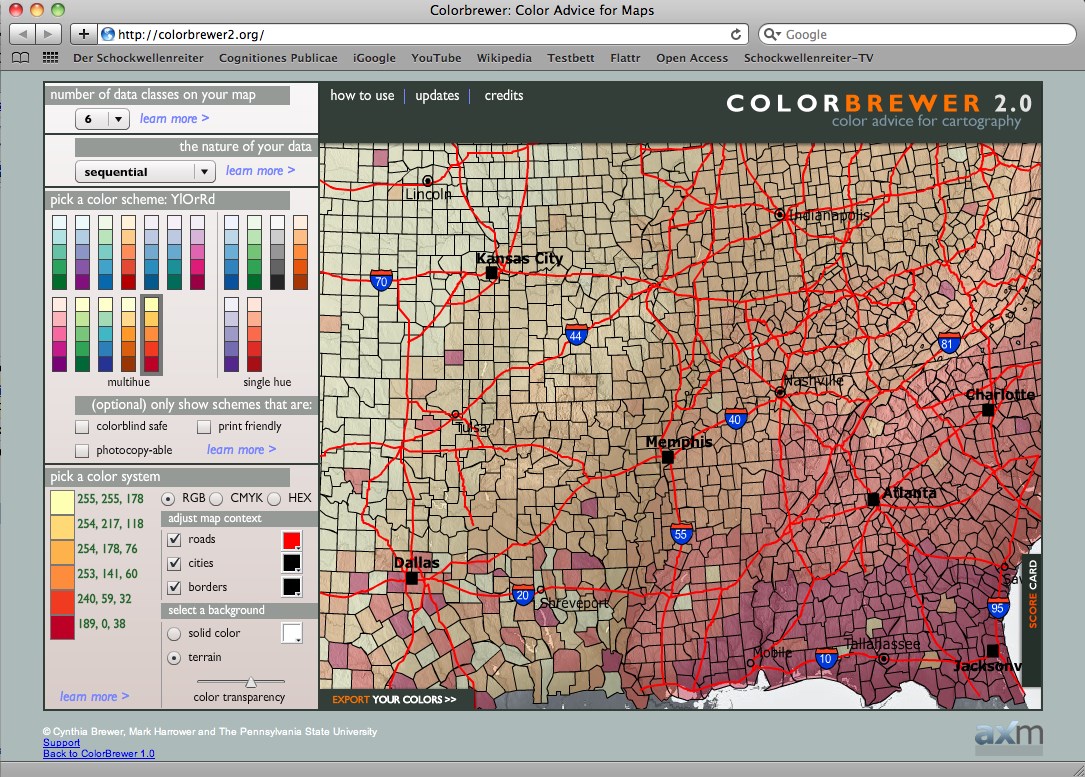This screenshot has height=777, width=1085.
Task: Open the number of data classes dropdown
Action: (x=103, y=119)
